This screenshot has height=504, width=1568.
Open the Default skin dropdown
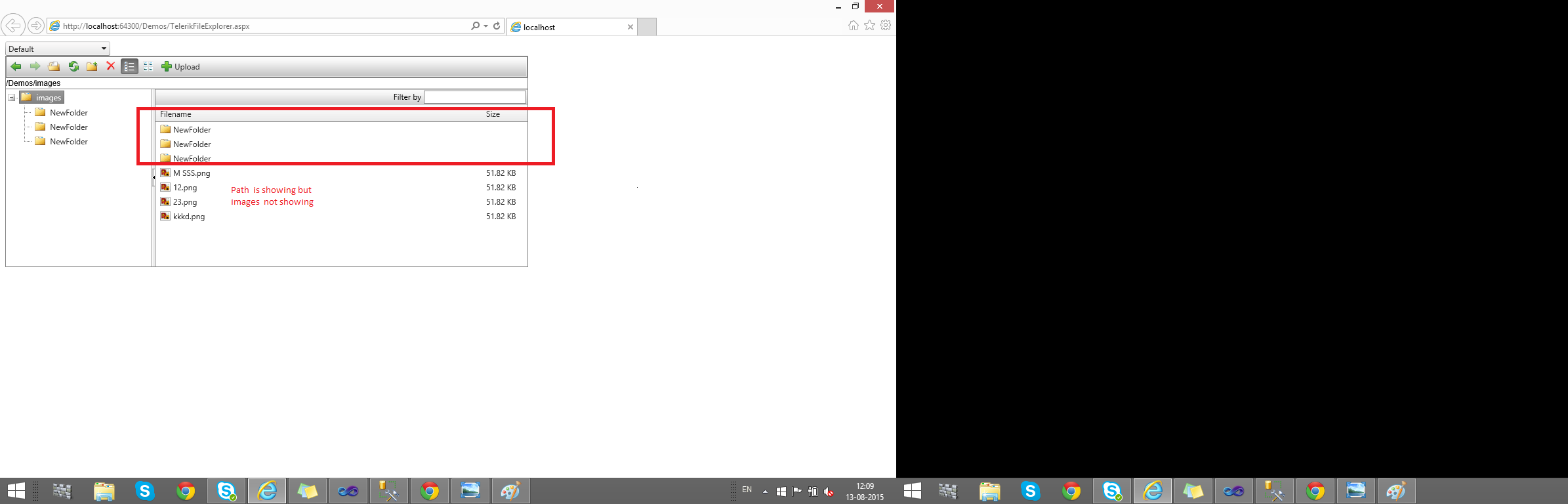pos(58,49)
